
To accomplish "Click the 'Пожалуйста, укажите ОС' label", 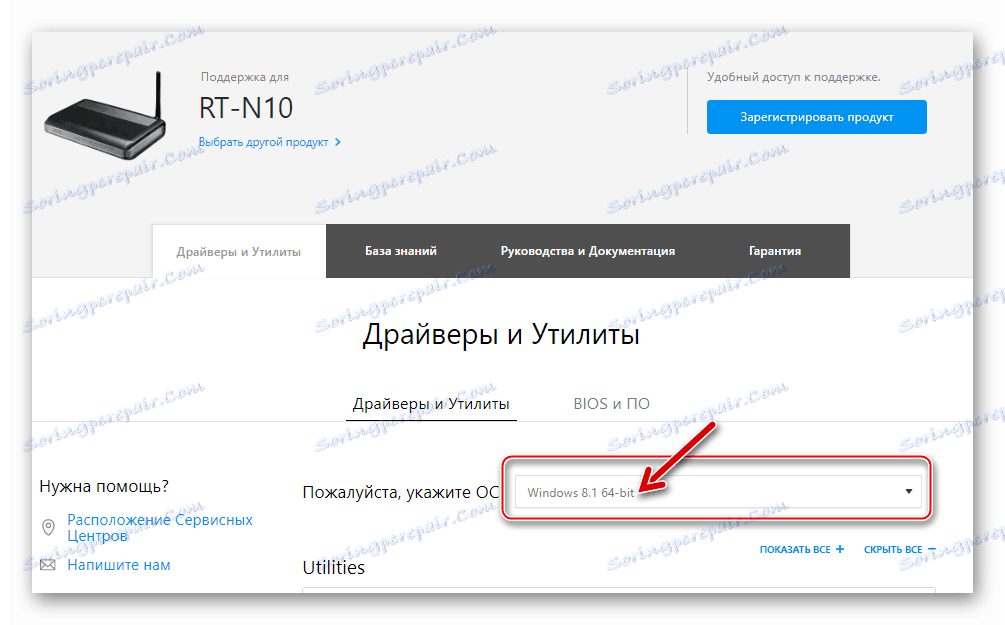I will click(401, 492).
